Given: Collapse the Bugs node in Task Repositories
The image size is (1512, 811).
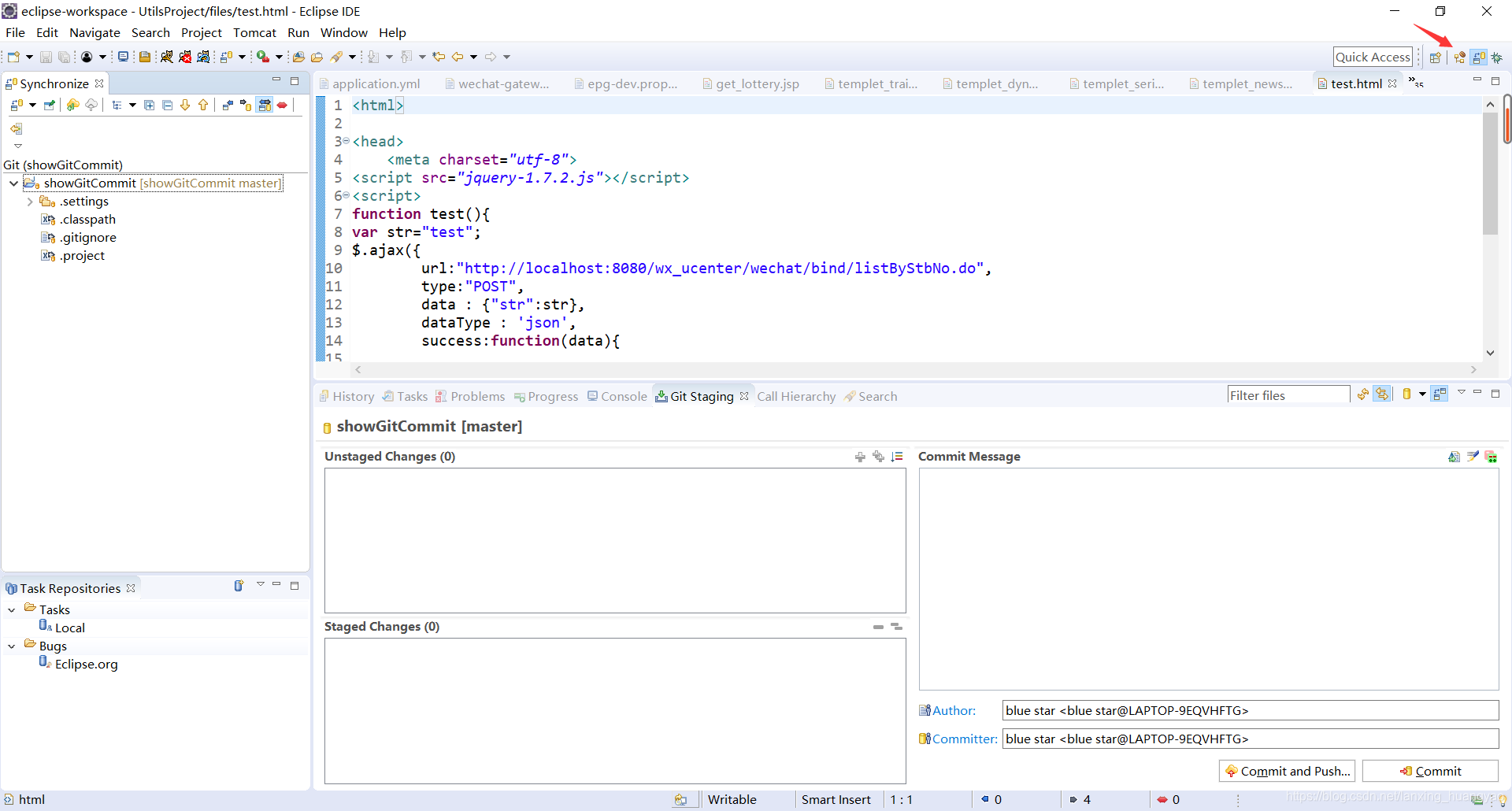Looking at the screenshot, I should tap(12, 646).
